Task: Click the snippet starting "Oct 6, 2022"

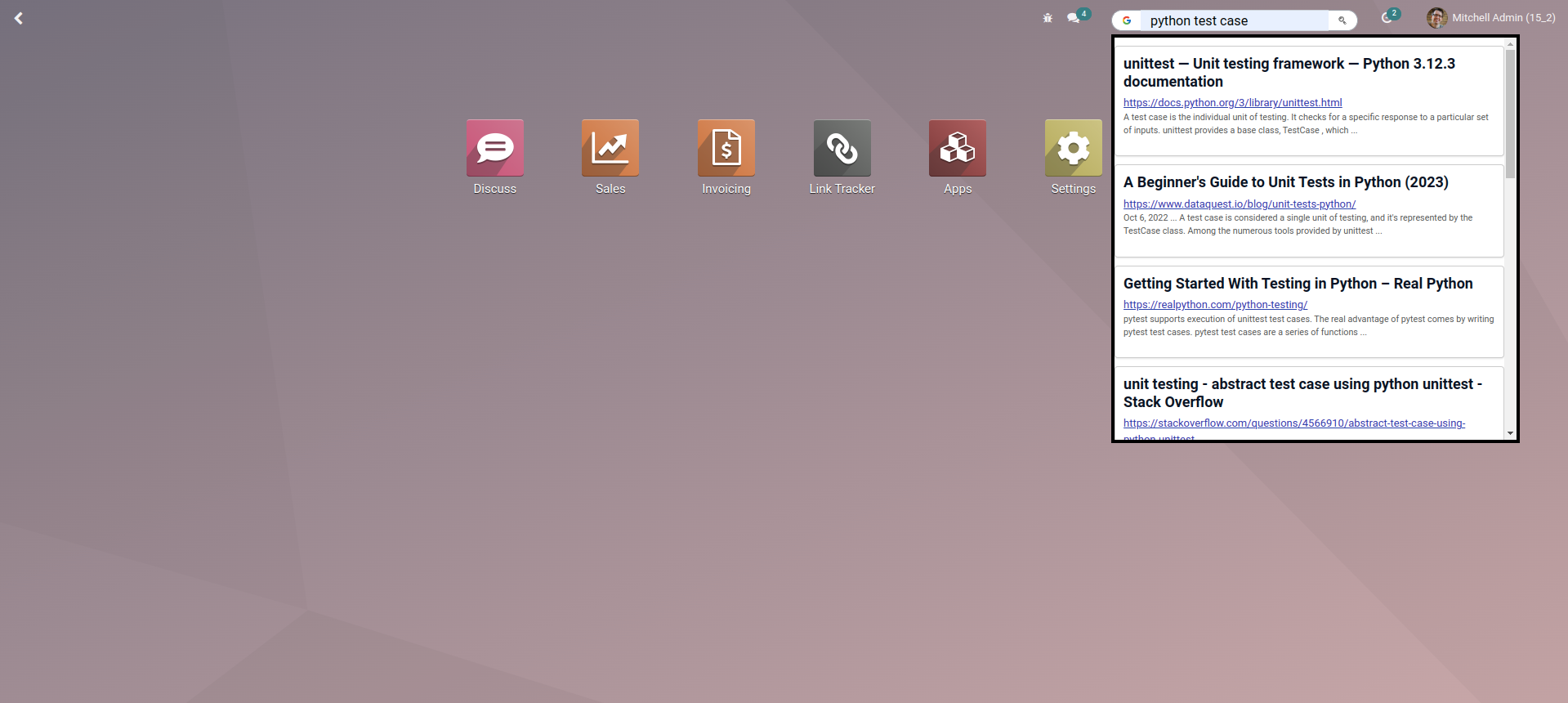Action: 1298,225
